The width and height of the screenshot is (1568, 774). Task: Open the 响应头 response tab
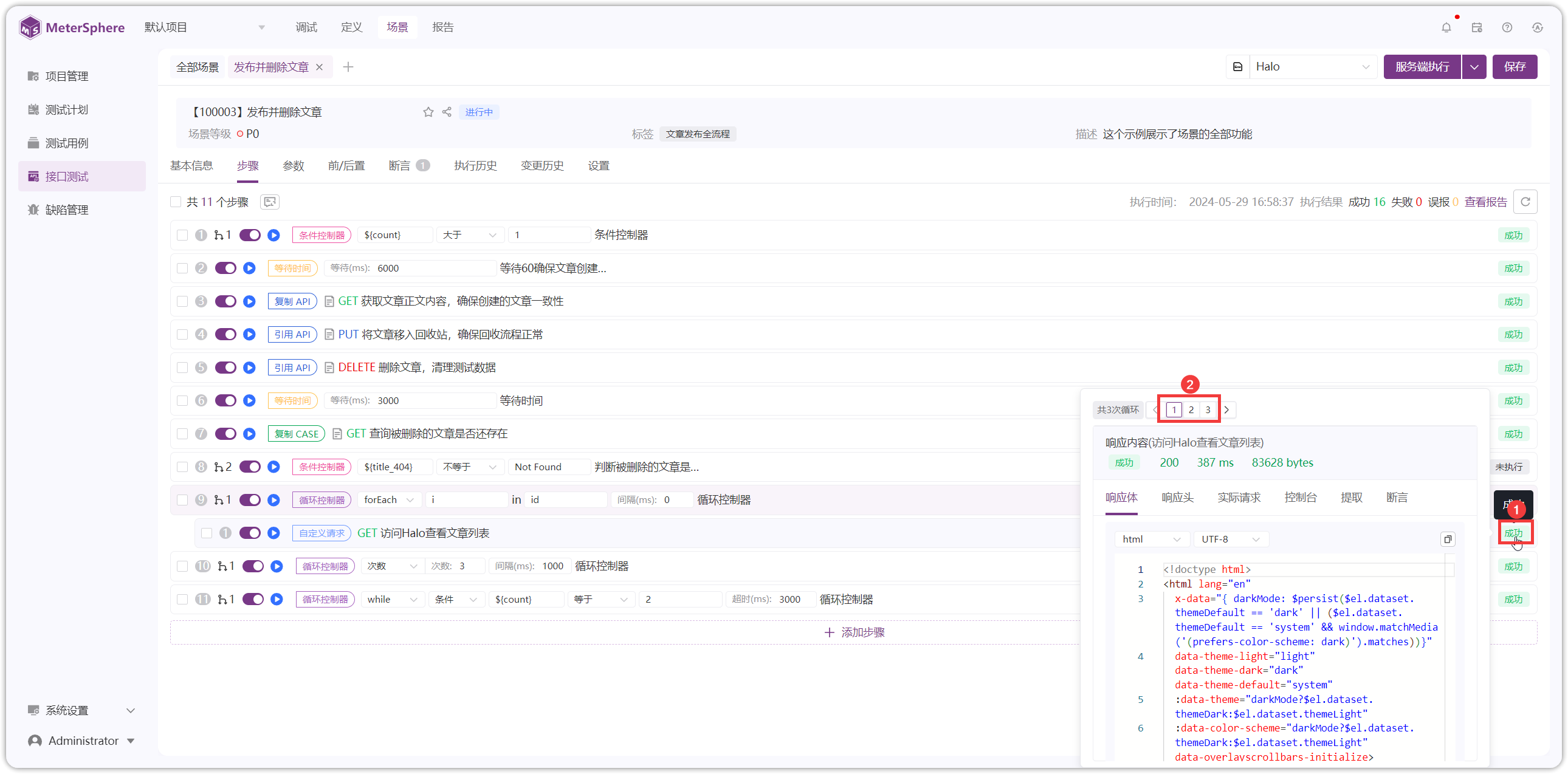1177,498
